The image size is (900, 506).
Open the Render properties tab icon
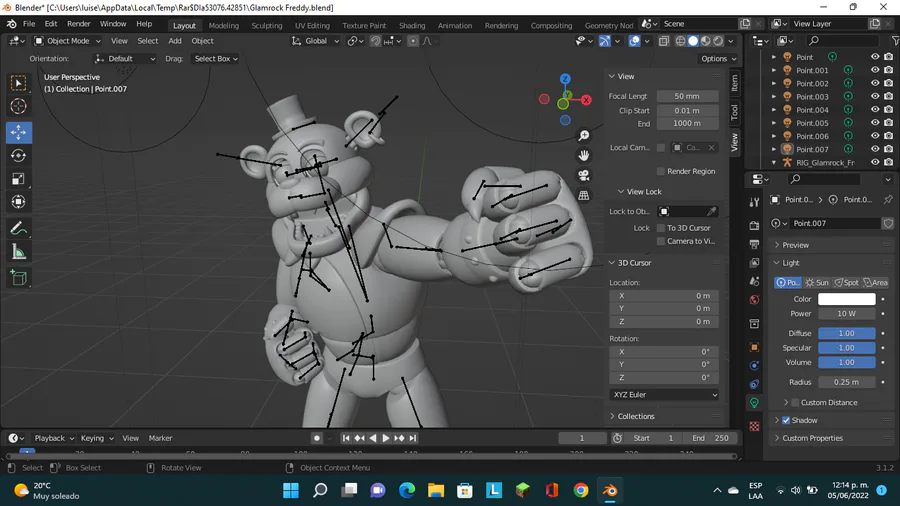click(754, 225)
